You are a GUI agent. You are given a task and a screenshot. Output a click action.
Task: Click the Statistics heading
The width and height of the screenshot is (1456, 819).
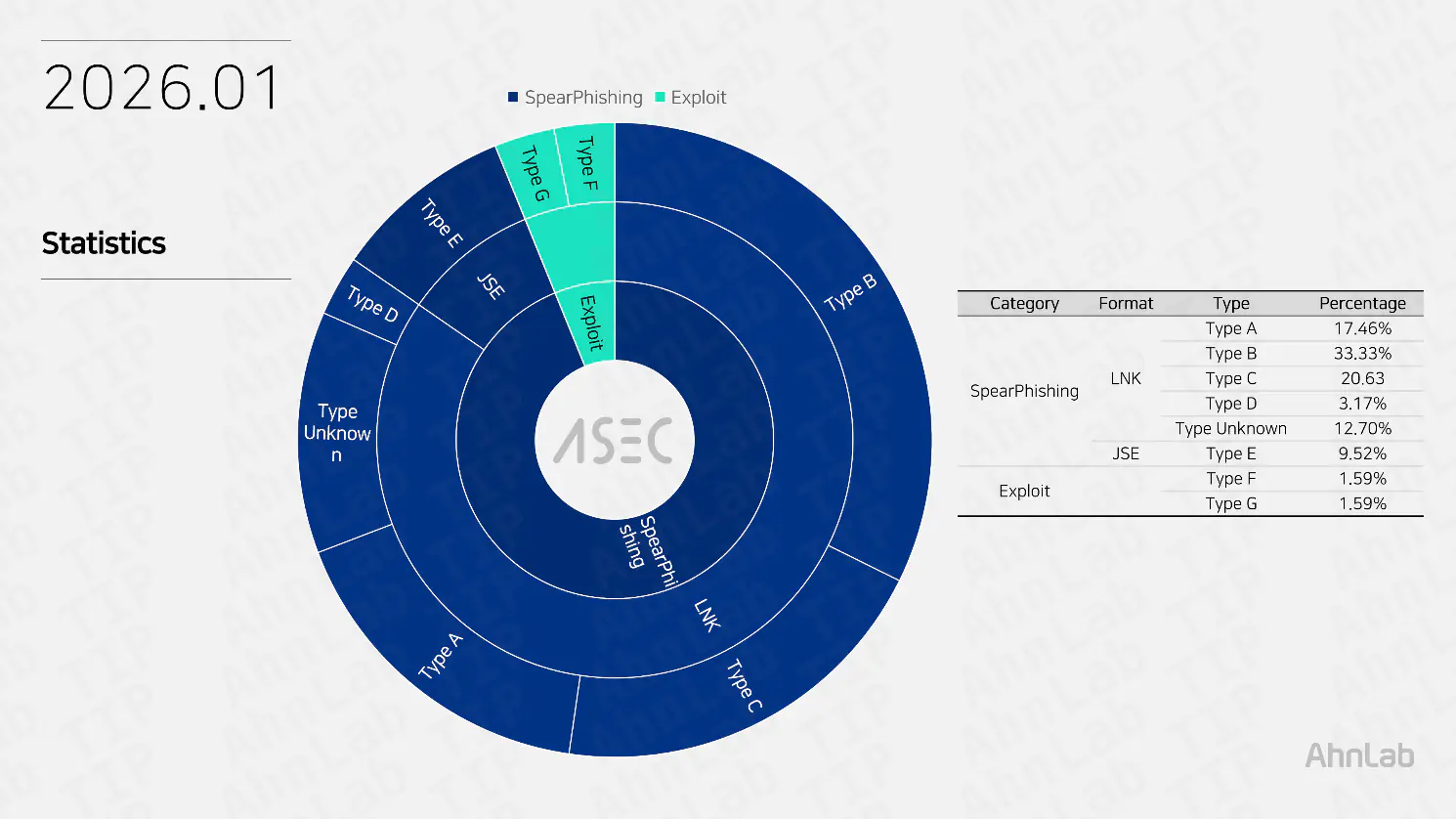tap(104, 243)
